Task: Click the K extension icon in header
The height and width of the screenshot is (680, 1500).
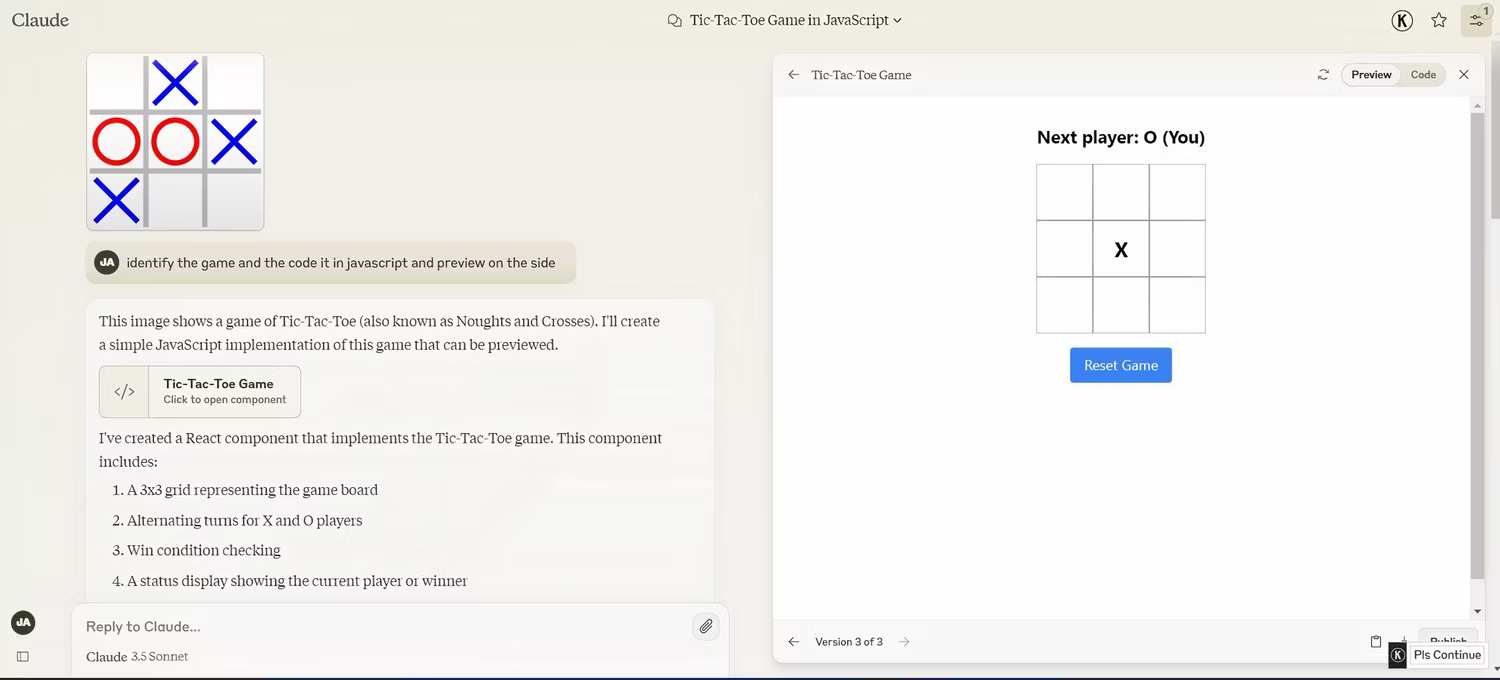Action: 1402,20
